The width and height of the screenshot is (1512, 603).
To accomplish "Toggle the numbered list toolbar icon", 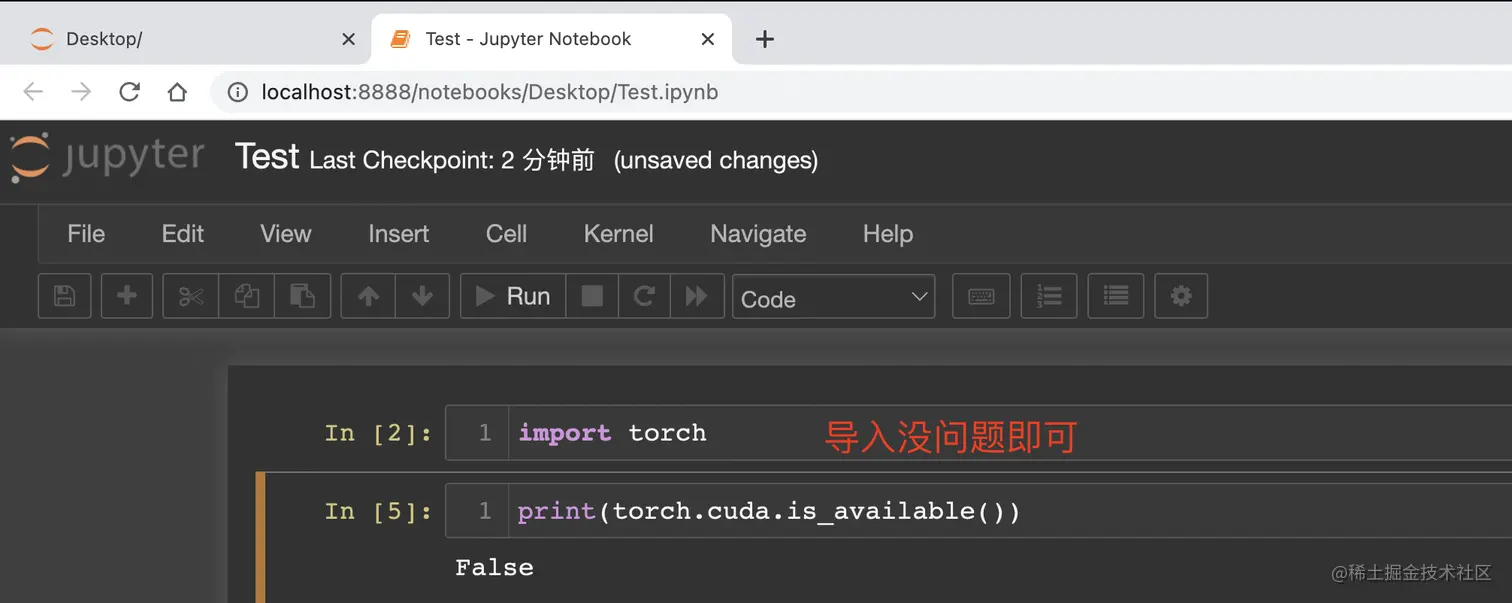I will (x=1049, y=296).
